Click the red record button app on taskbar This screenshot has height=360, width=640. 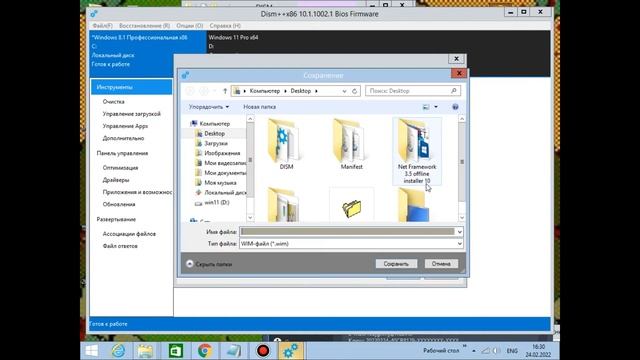pos(263,351)
